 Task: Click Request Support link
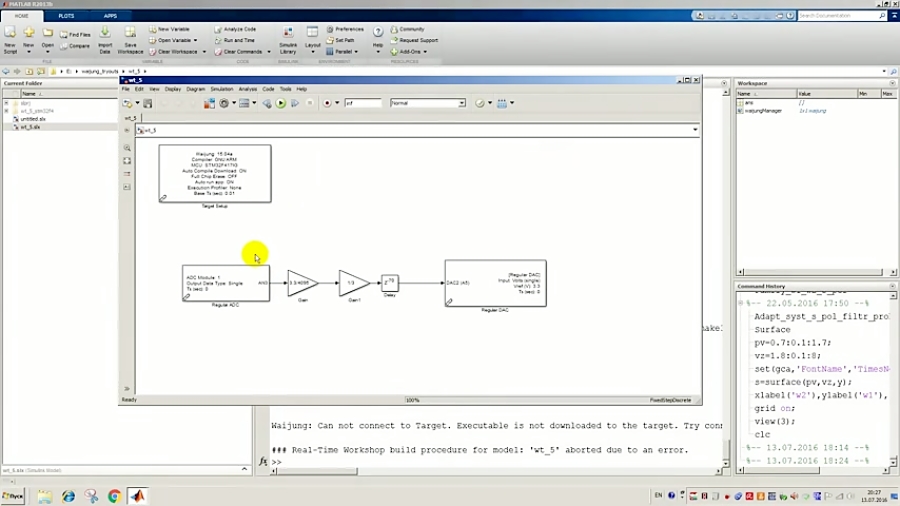coord(418,40)
